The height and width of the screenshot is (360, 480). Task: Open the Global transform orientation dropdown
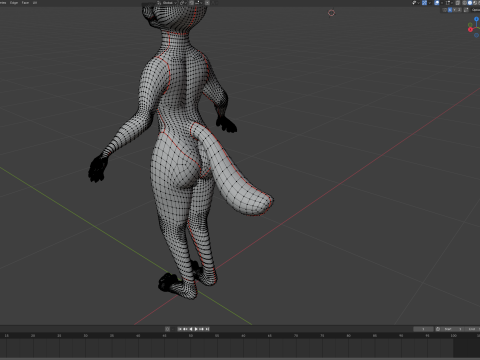[x=167, y=3]
